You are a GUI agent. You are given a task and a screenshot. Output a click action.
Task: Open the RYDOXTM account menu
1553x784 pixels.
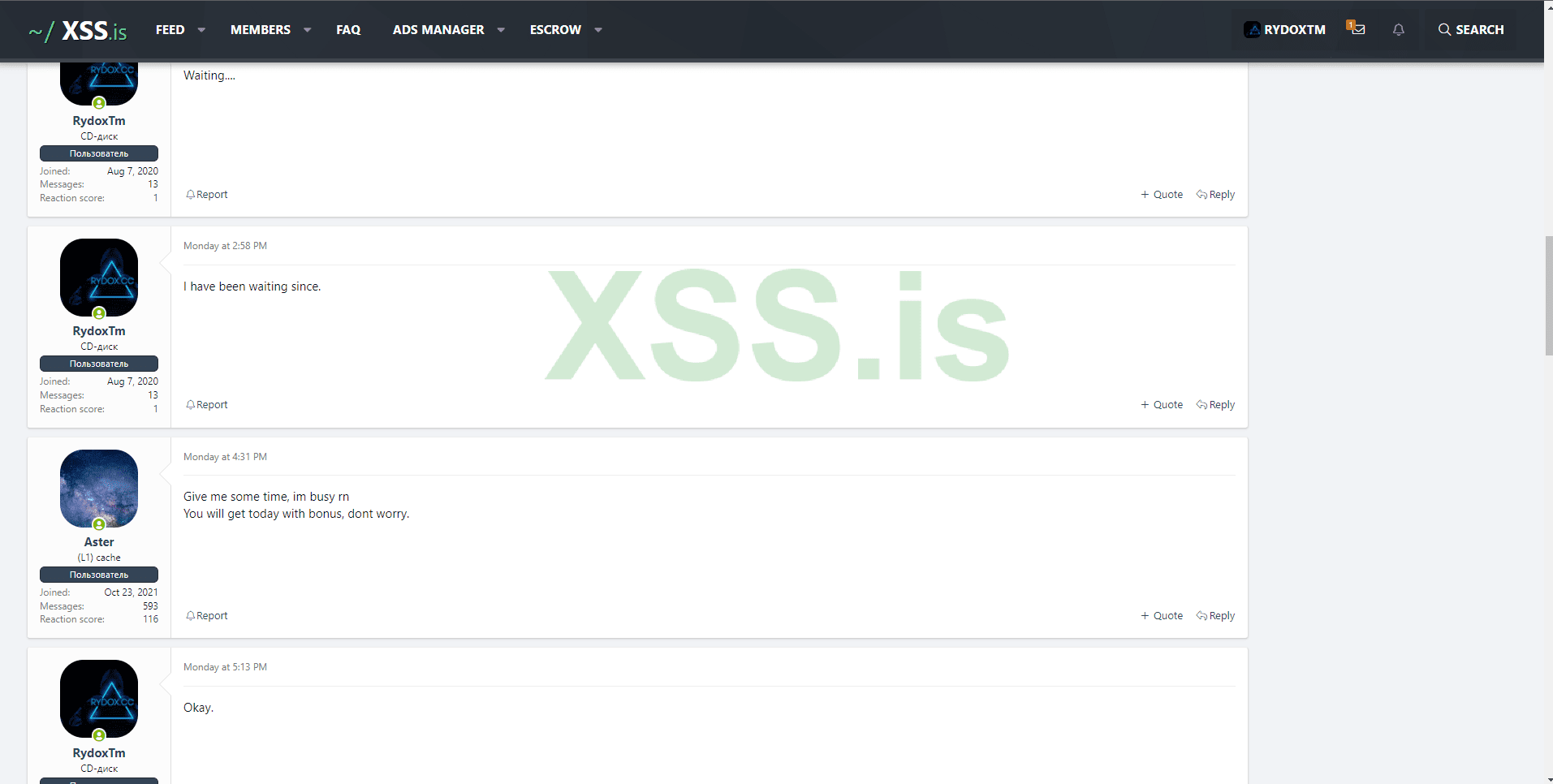[1285, 29]
